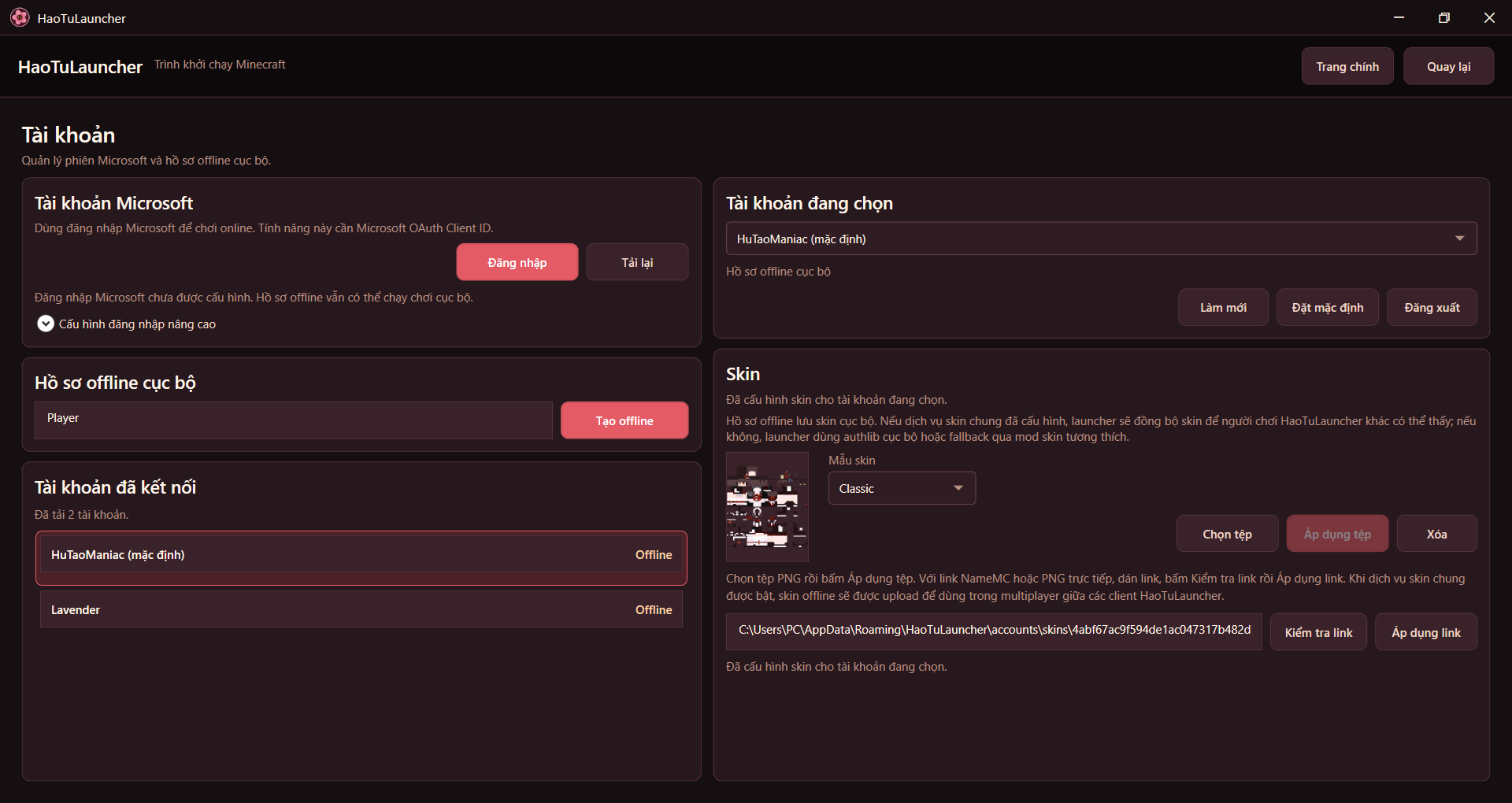Open the Tài khoản đang chọn dropdown
Screen dimensions: 1512x803
coord(1101,239)
